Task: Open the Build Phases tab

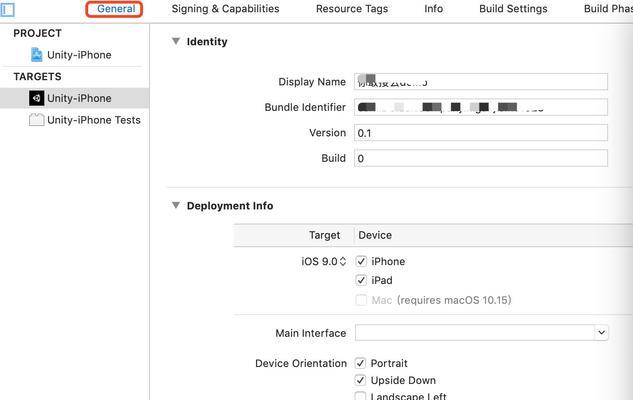Action: click(608, 8)
